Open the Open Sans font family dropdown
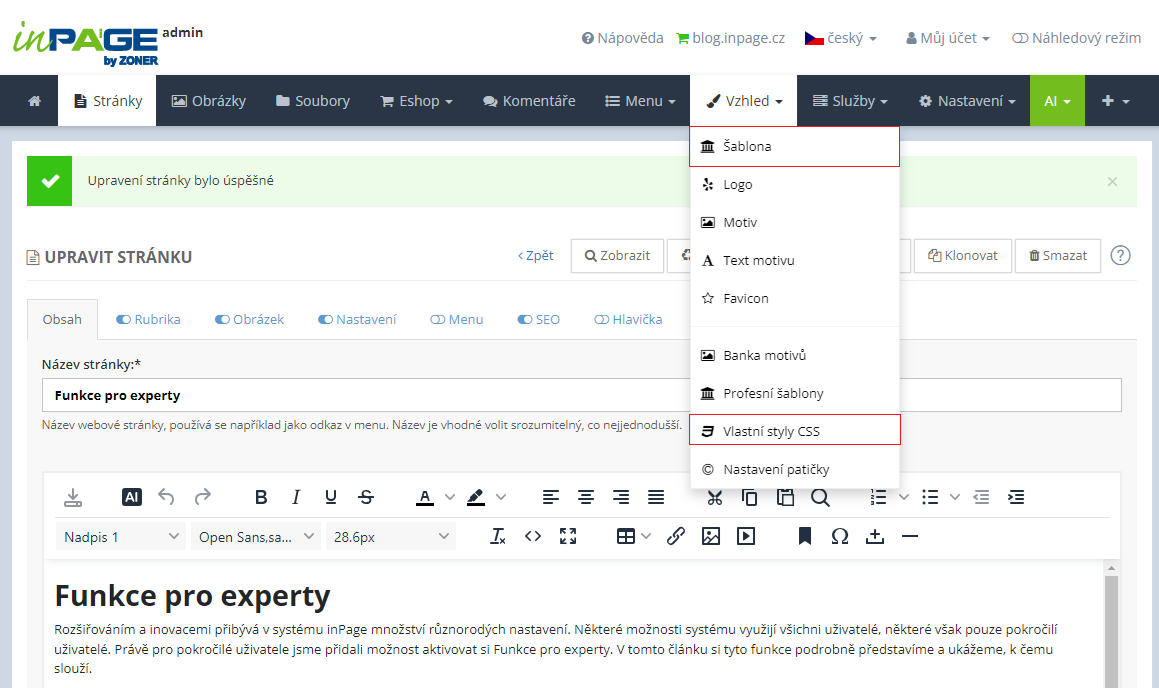1159x688 pixels. coord(256,537)
